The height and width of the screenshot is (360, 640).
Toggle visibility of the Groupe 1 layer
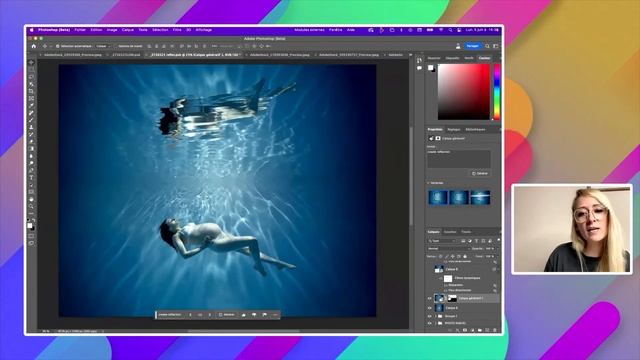click(x=429, y=316)
